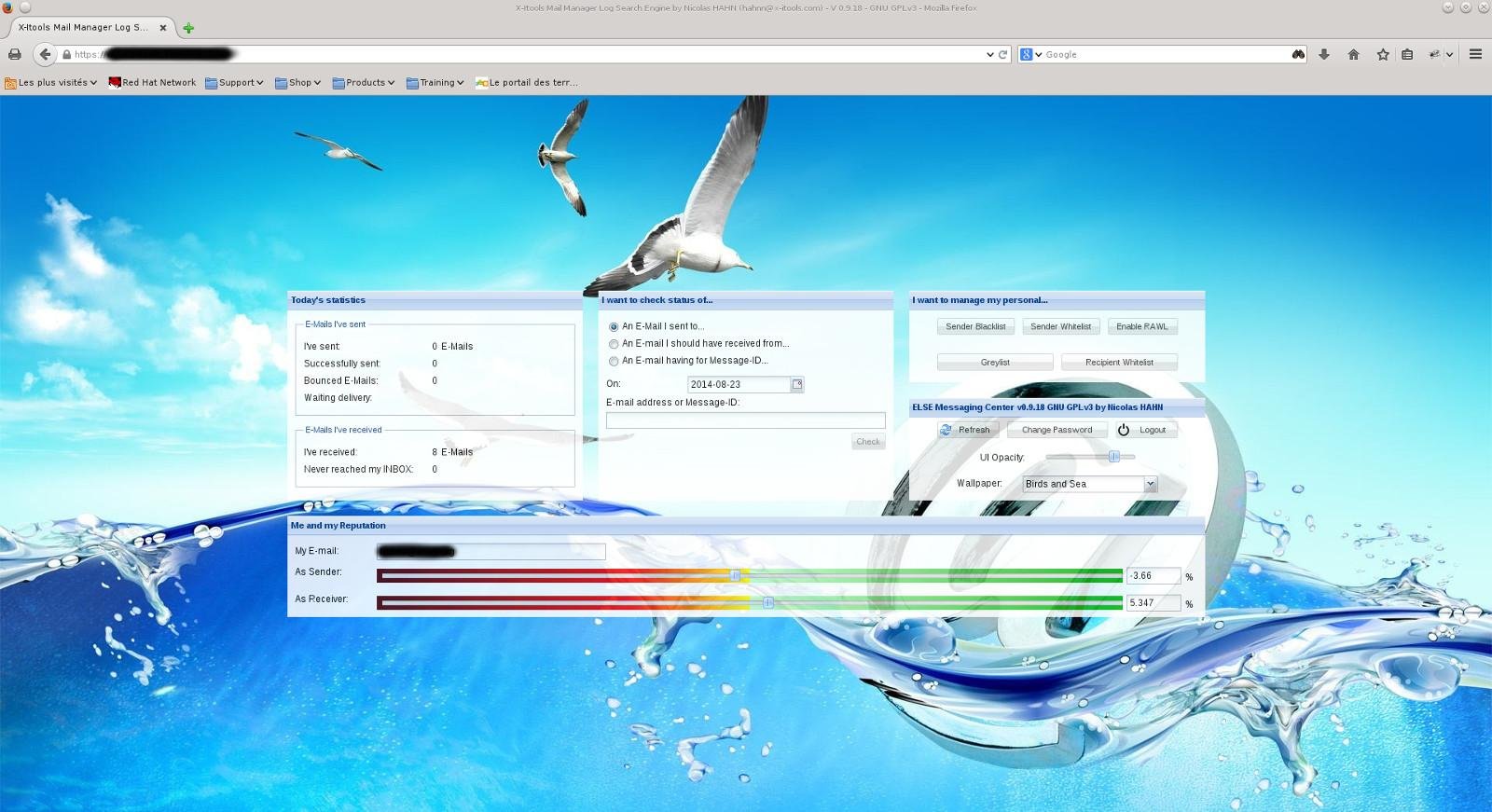Open the Downloads arrow icon
The height and width of the screenshot is (812, 1492).
[x=1324, y=54]
